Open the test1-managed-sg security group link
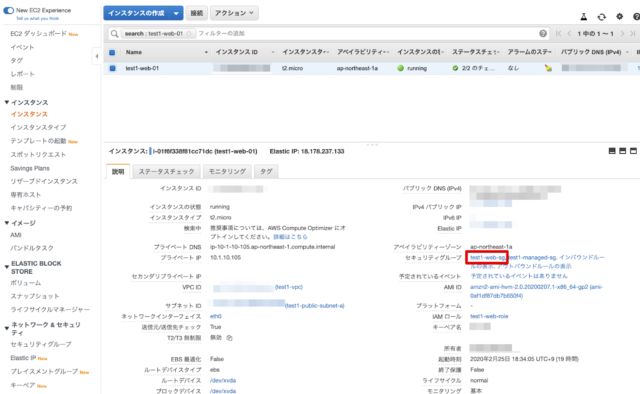Image resolution: width=640 pixels, height=394 pixels. (x=532, y=258)
